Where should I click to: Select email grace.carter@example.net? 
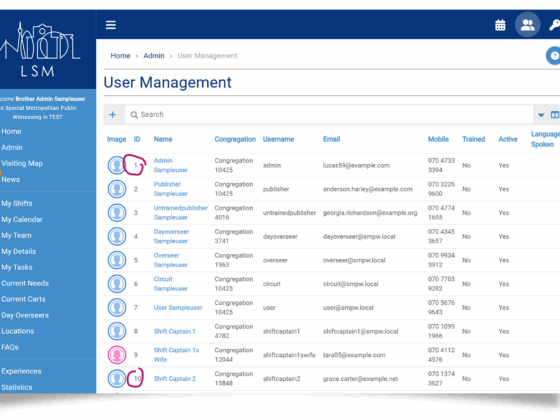(x=360, y=379)
